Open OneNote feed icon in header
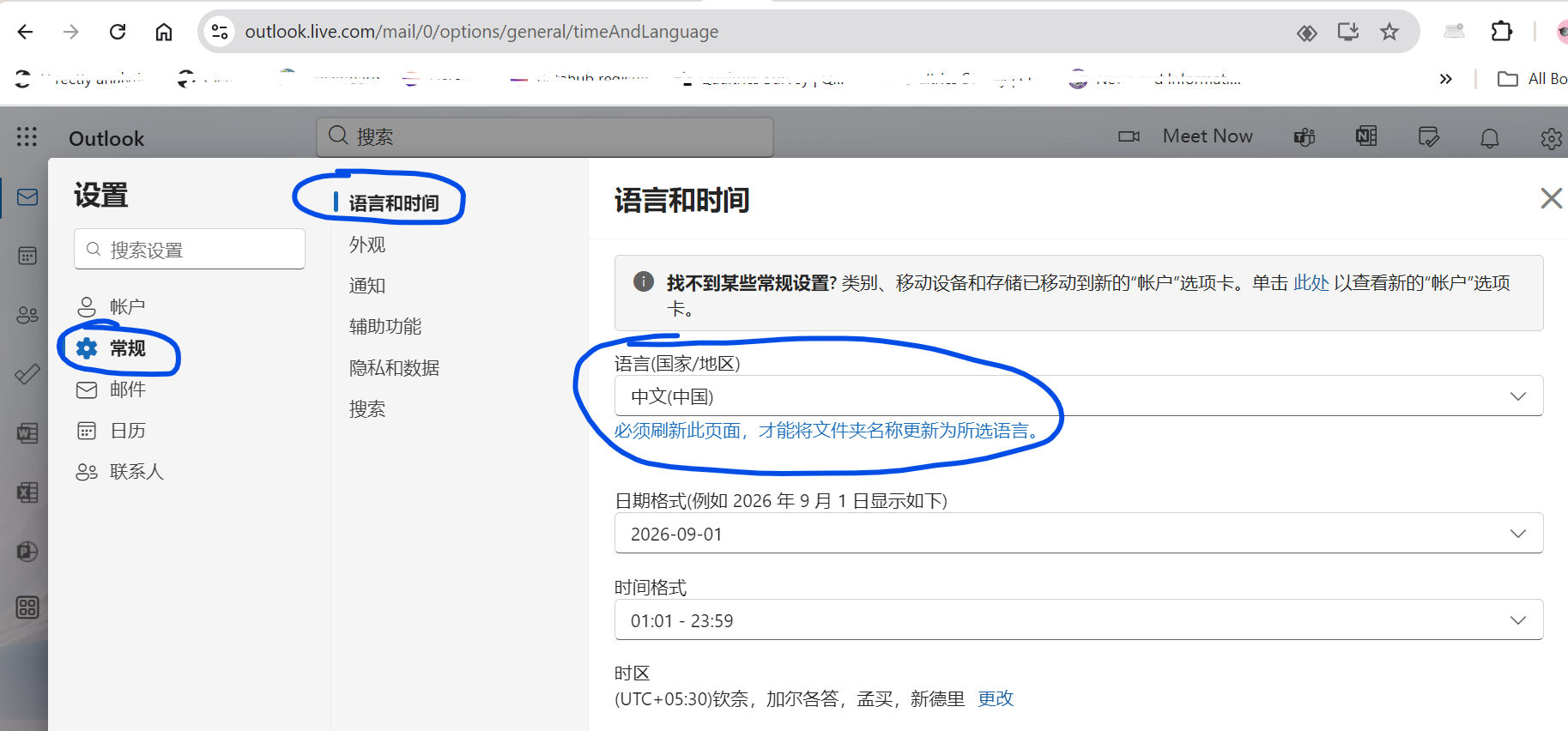 (1366, 136)
